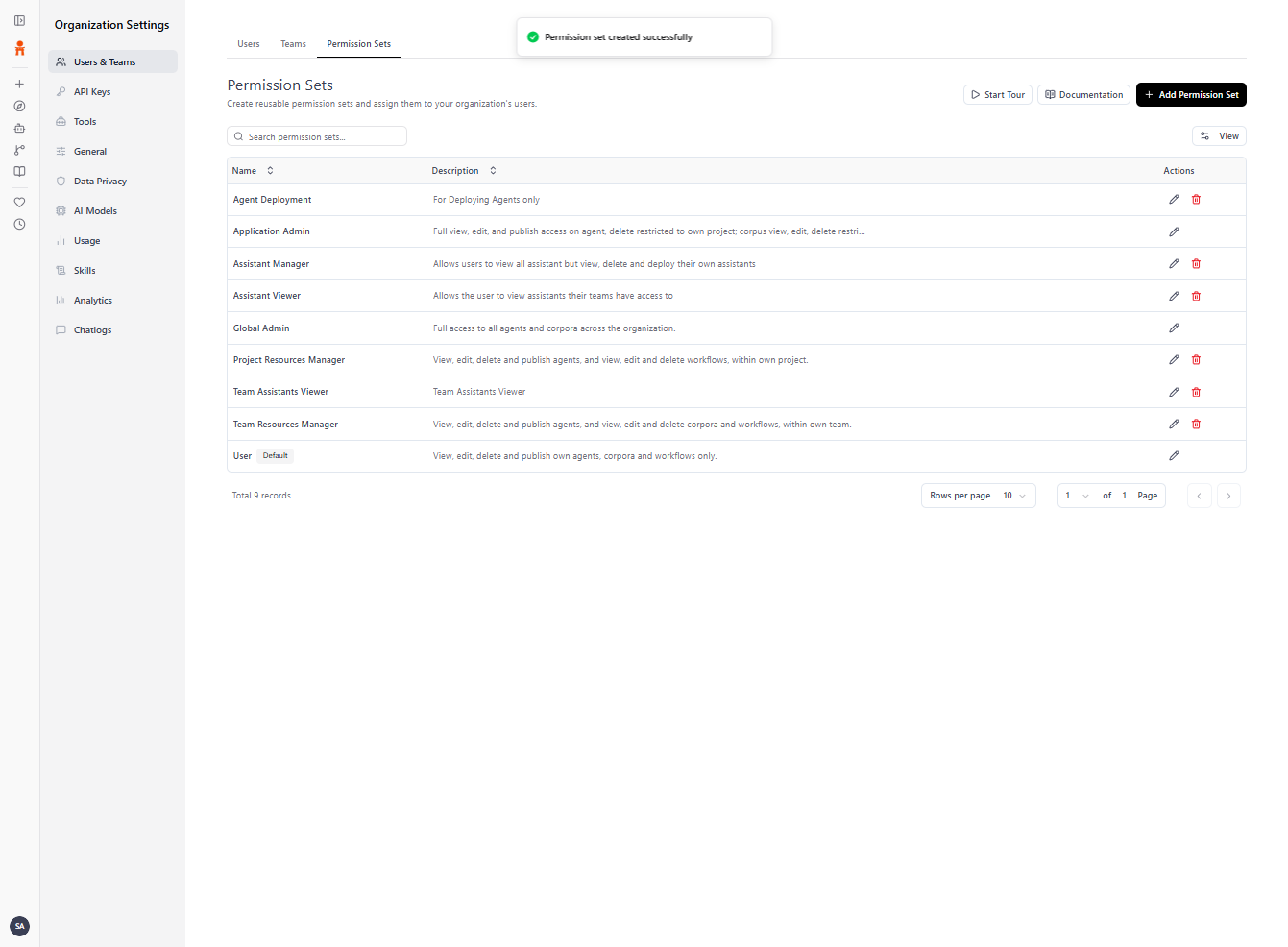Delete the Assistant Viewer permission set
Viewport: 1288px width, 947px height.
pos(1196,296)
